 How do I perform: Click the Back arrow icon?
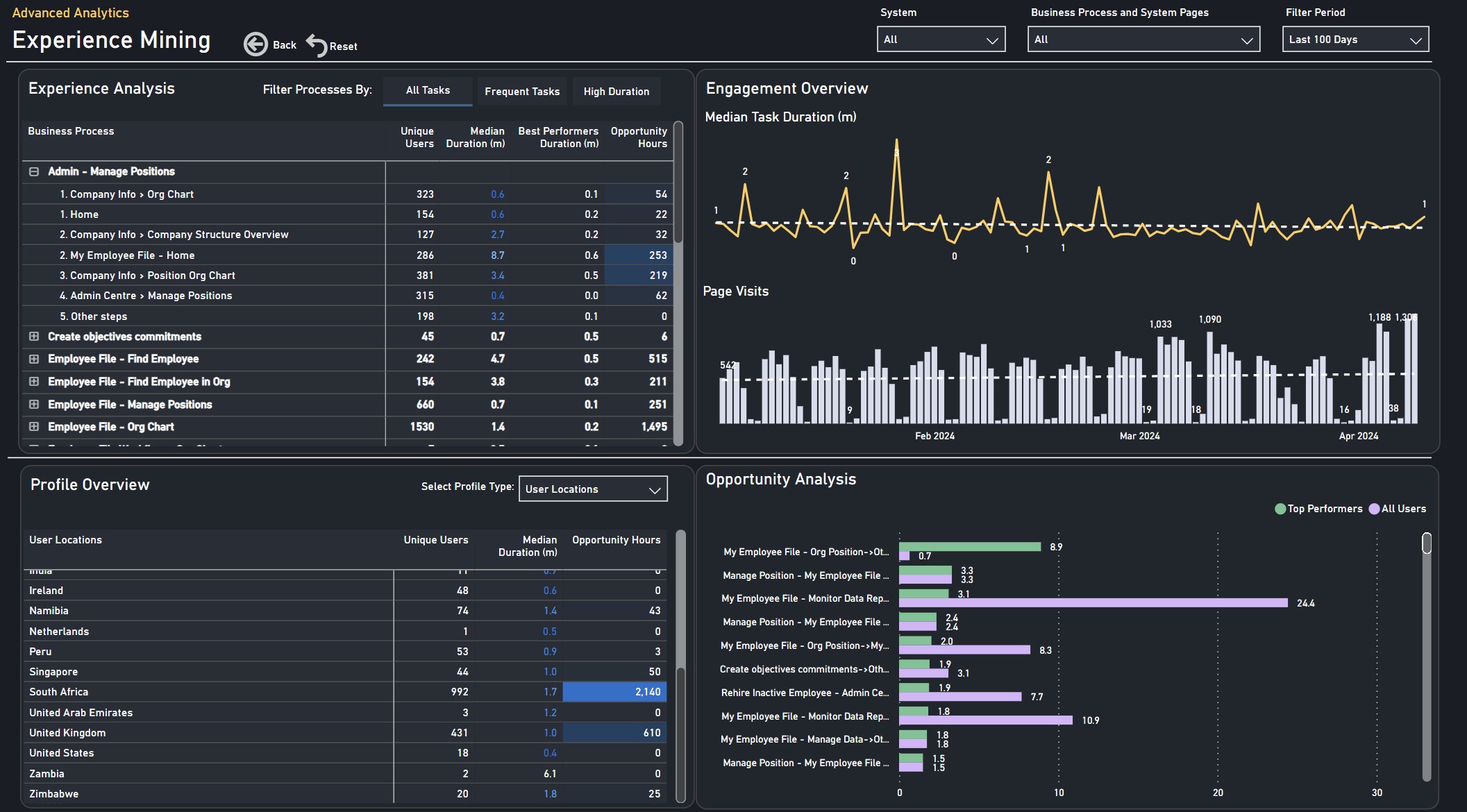click(x=255, y=44)
